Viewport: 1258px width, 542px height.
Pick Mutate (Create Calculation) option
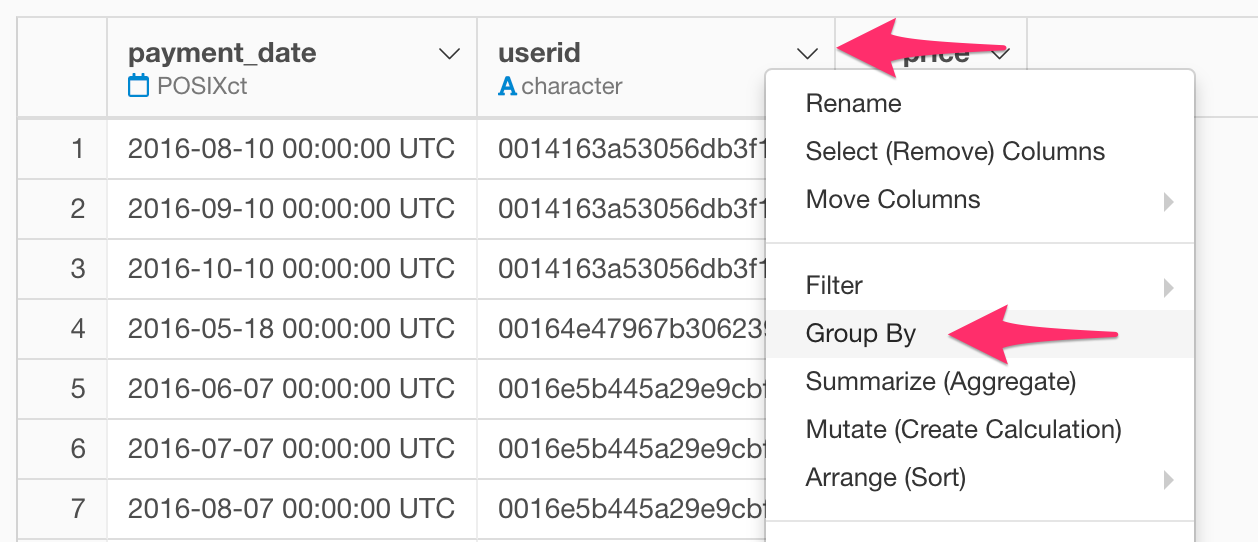[x=963, y=429]
